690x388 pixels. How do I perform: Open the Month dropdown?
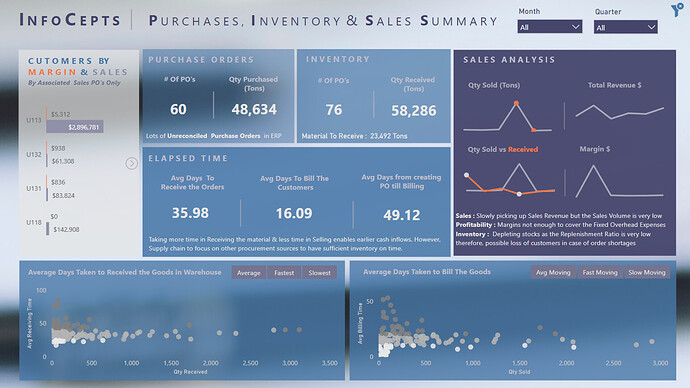click(550, 27)
